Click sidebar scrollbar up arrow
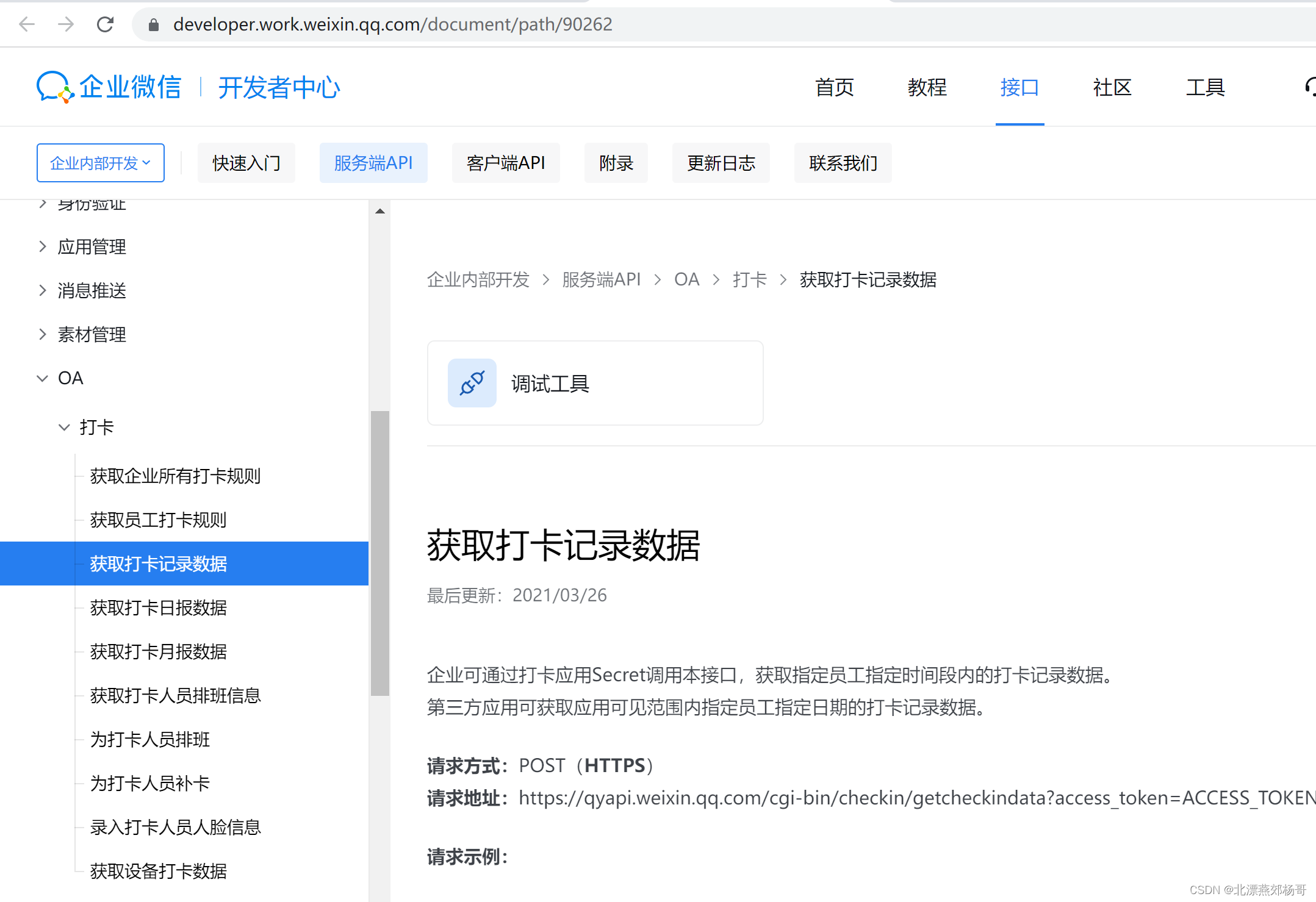The image size is (1316, 902). pos(379,211)
